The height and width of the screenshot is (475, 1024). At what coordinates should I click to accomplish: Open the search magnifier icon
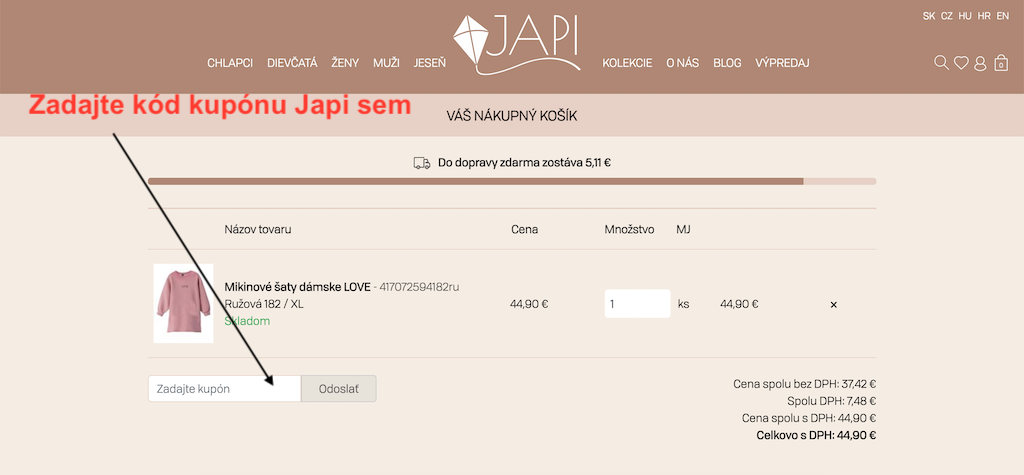pyautogui.click(x=941, y=63)
